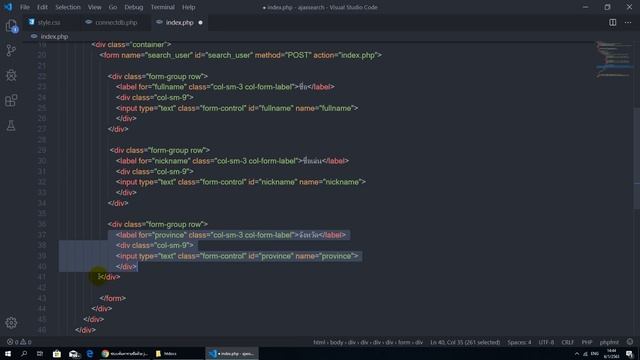Open the clock and date flyout

click(611, 353)
